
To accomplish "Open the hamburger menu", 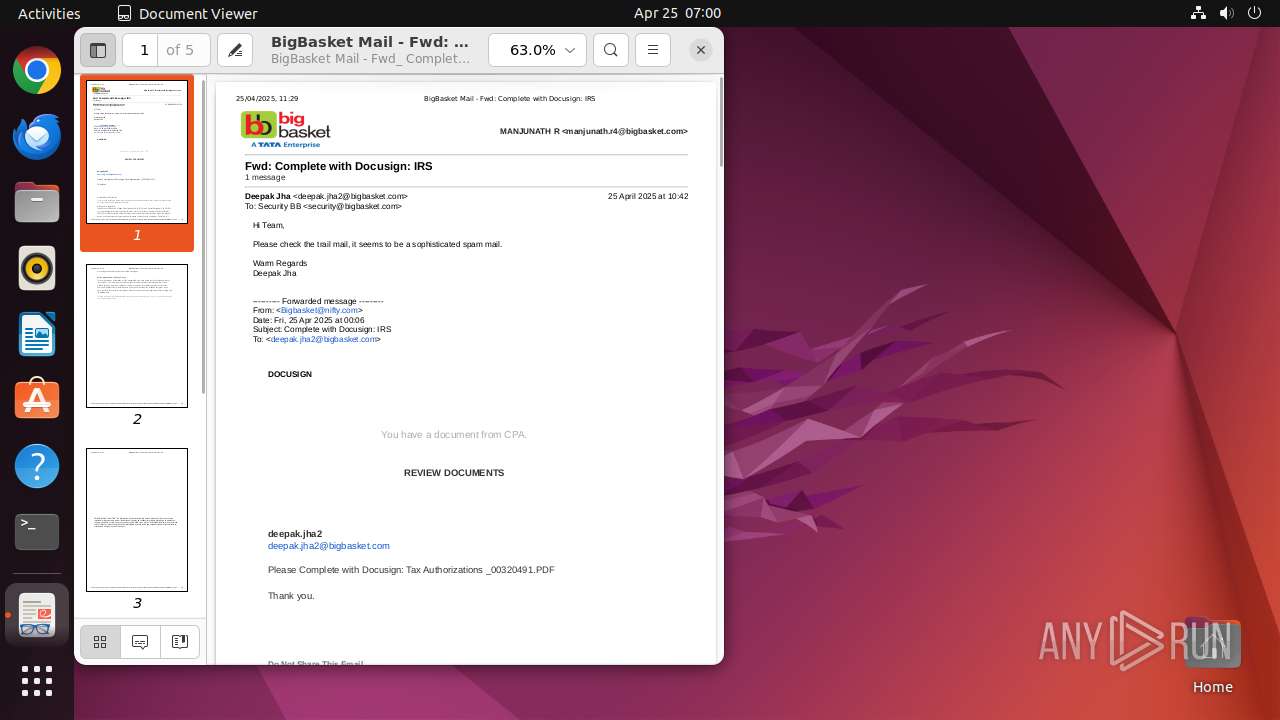I will [x=653, y=50].
